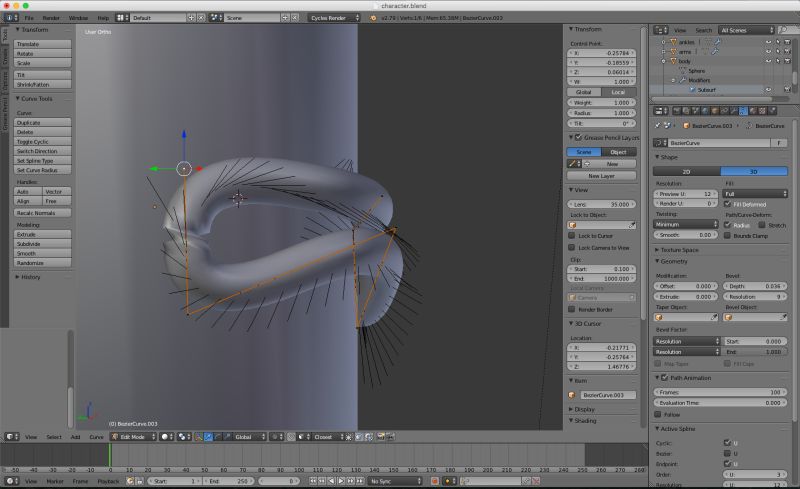Open the Select menu in 3D view header

[54, 437]
